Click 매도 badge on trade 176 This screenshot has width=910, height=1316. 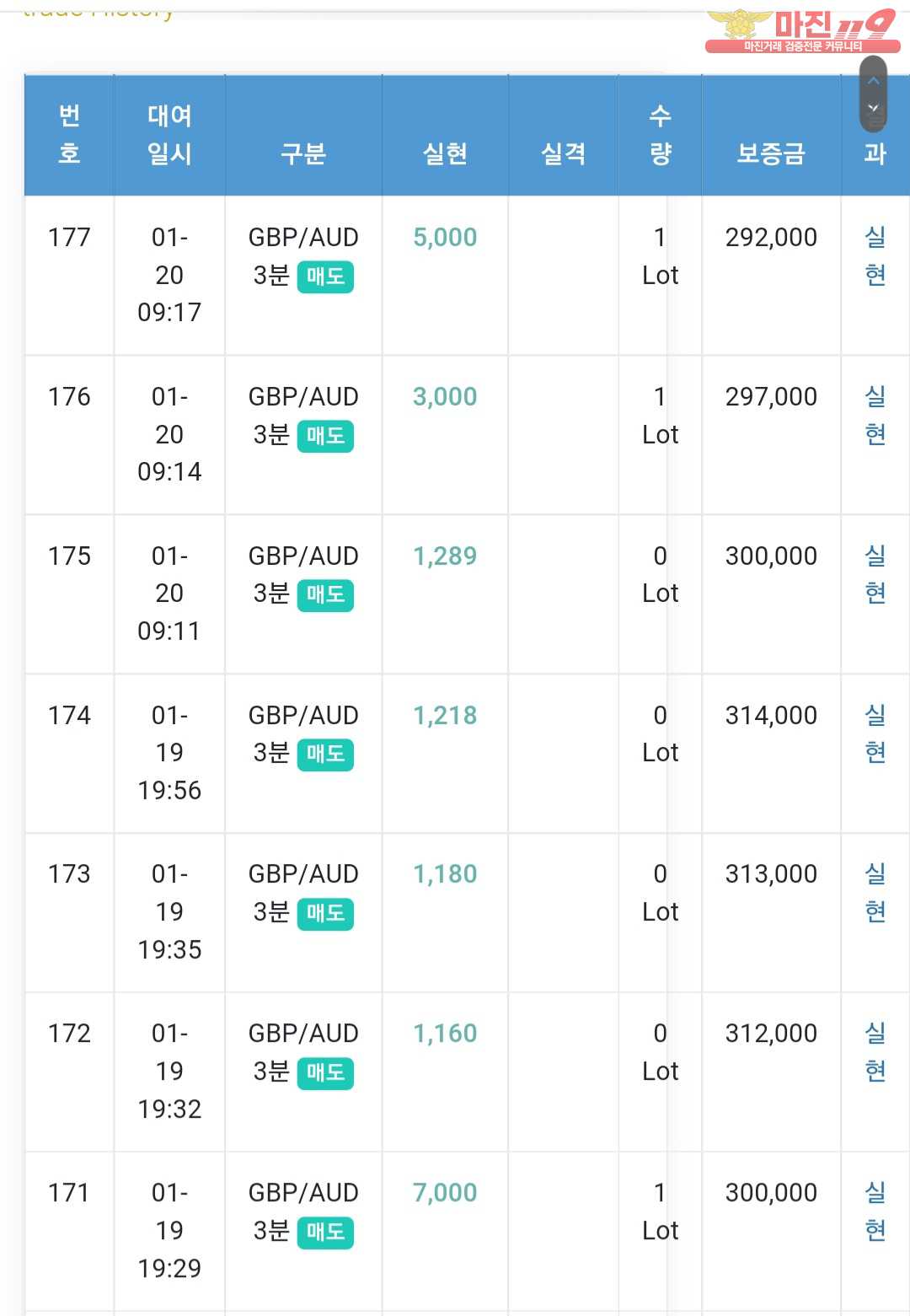click(x=325, y=436)
